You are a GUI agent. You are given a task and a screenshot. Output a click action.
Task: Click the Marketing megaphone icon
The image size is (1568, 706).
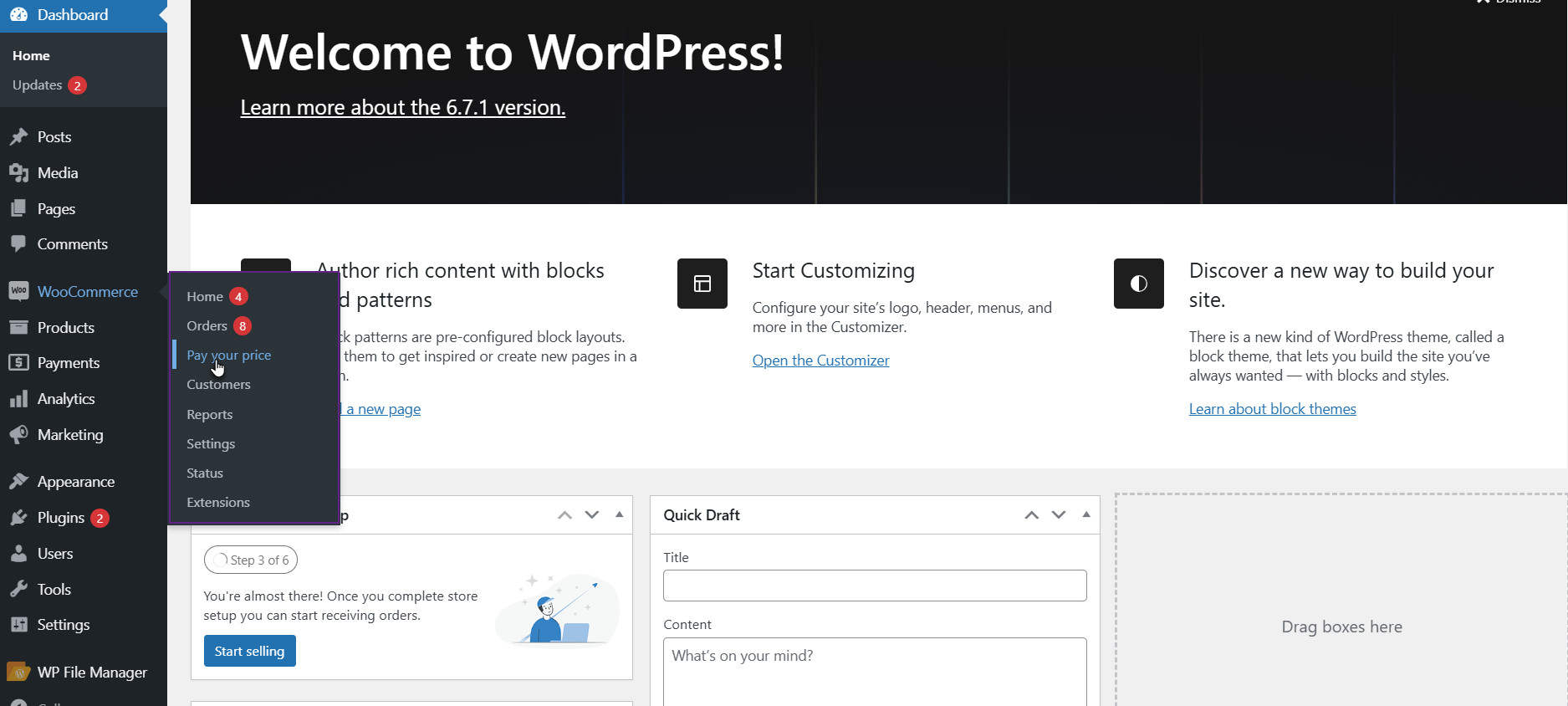[18, 435]
